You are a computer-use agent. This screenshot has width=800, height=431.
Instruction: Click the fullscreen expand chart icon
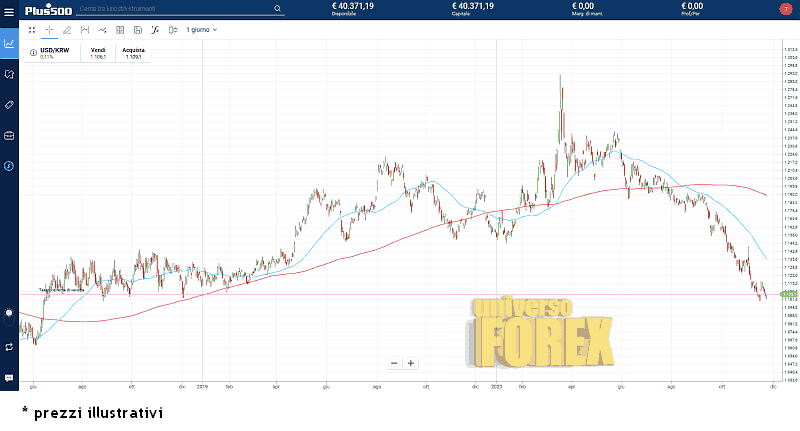click(x=32, y=30)
